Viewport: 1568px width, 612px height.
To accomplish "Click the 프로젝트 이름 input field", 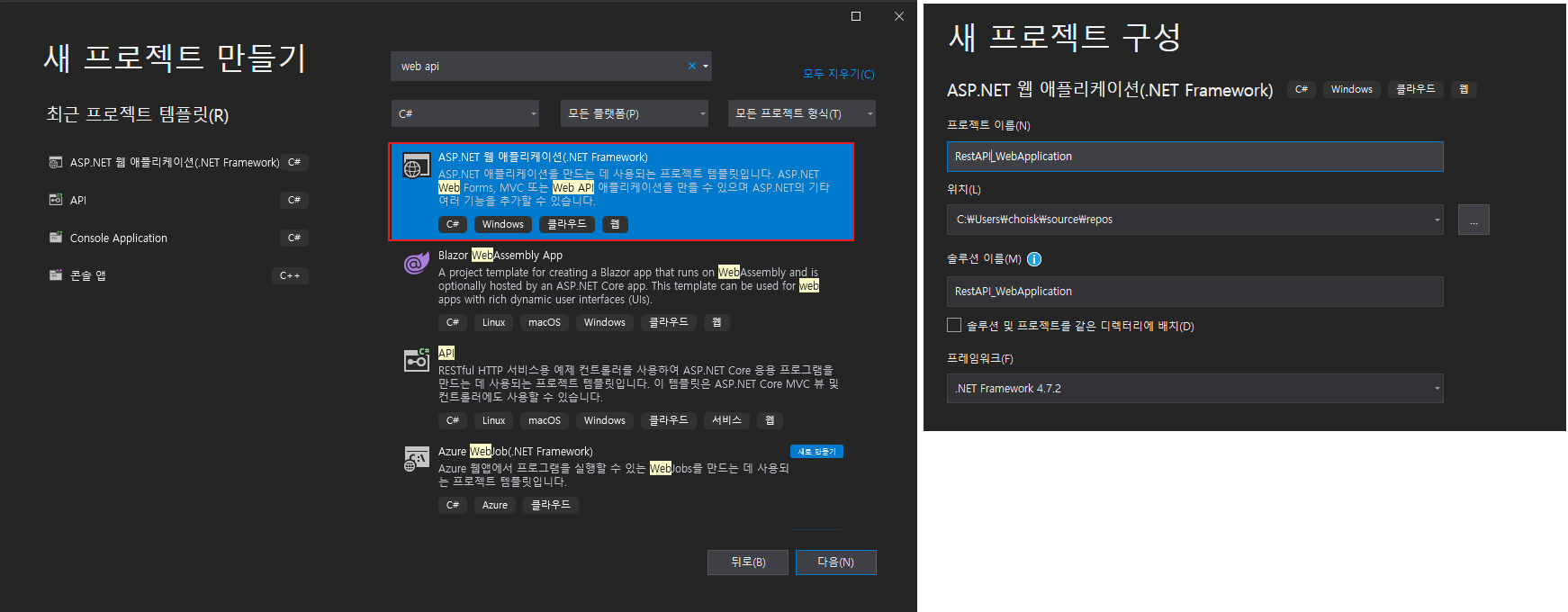I will (1195, 157).
